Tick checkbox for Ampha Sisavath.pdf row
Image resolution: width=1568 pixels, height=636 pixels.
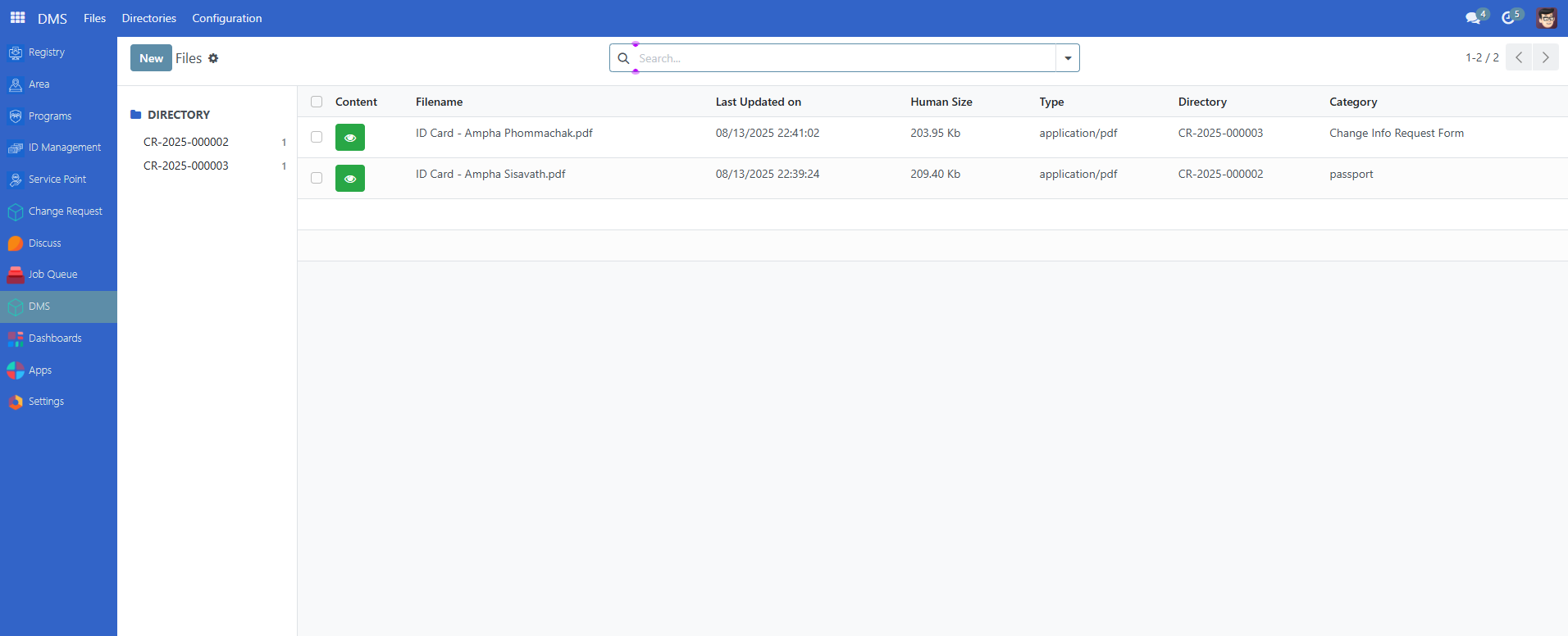tap(317, 178)
